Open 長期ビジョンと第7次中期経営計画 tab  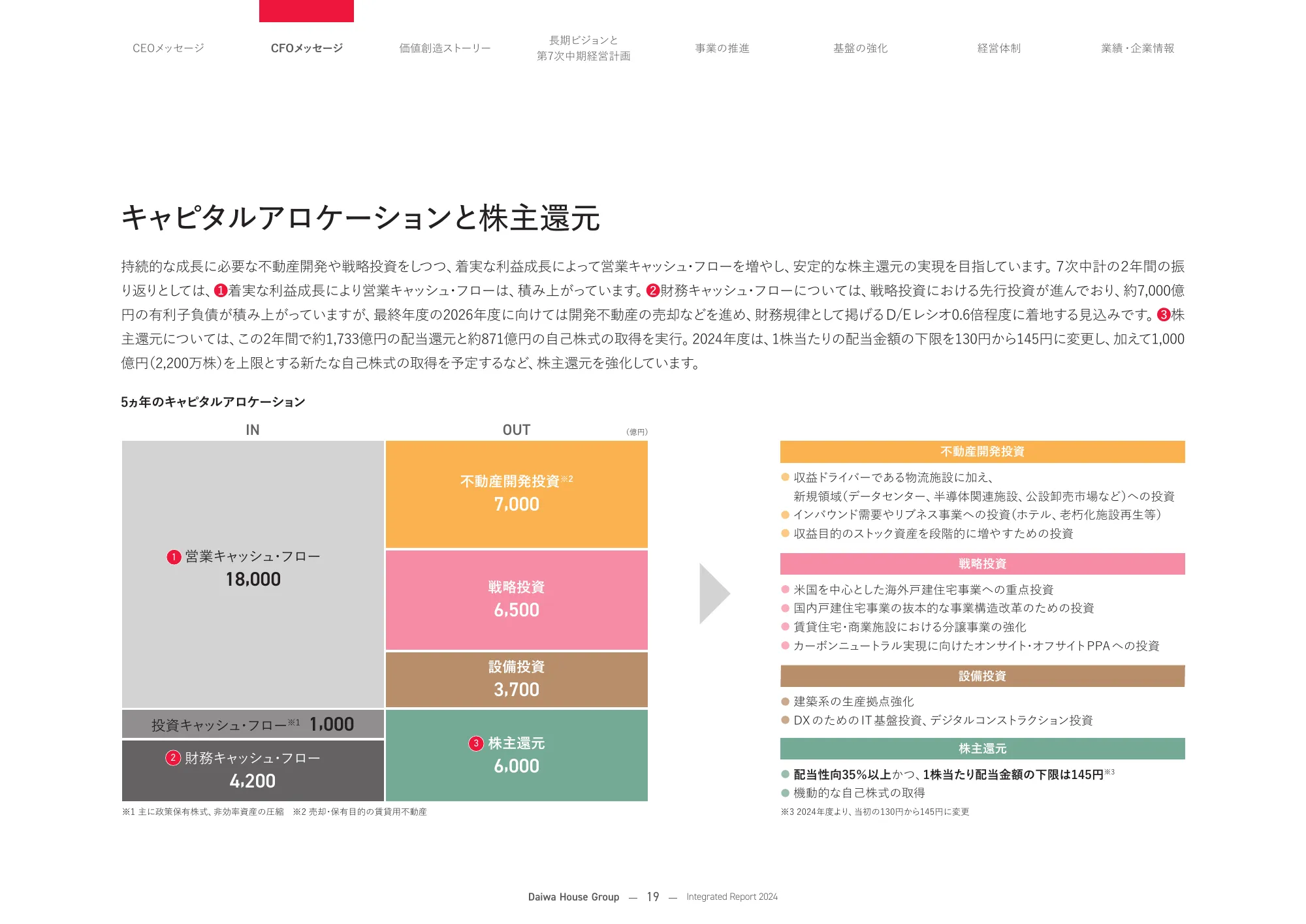point(584,48)
